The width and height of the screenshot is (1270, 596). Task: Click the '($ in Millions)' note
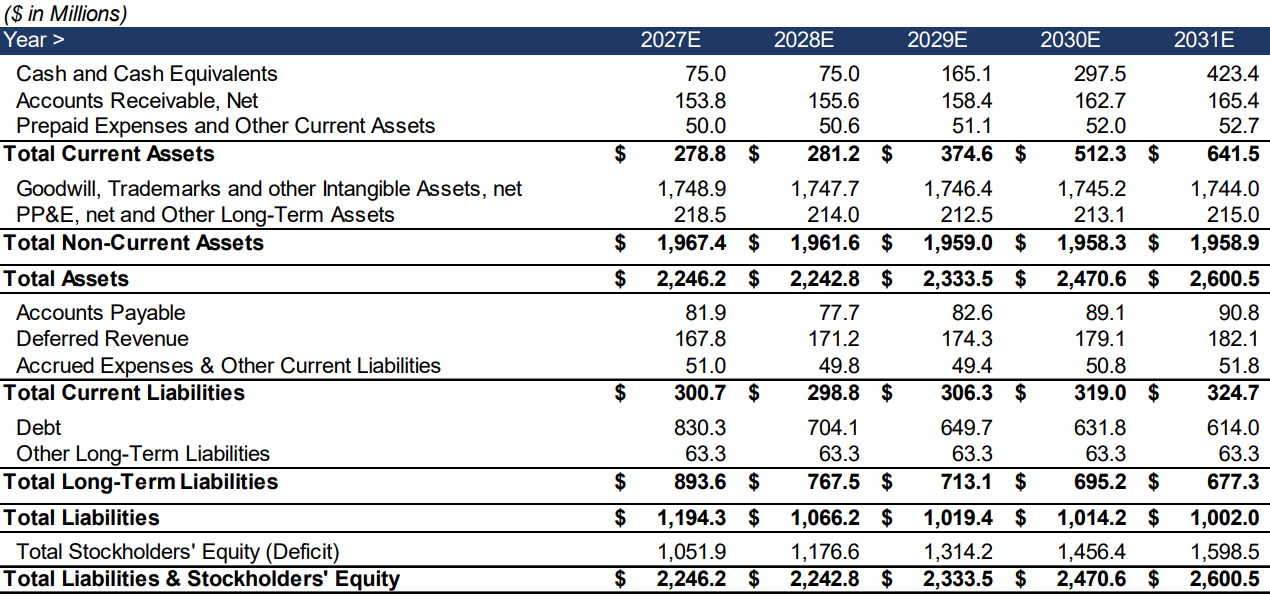pos(65,14)
